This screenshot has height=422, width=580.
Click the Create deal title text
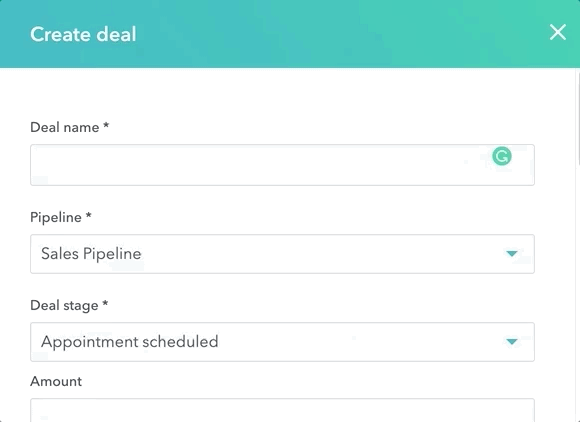click(x=83, y=34)
